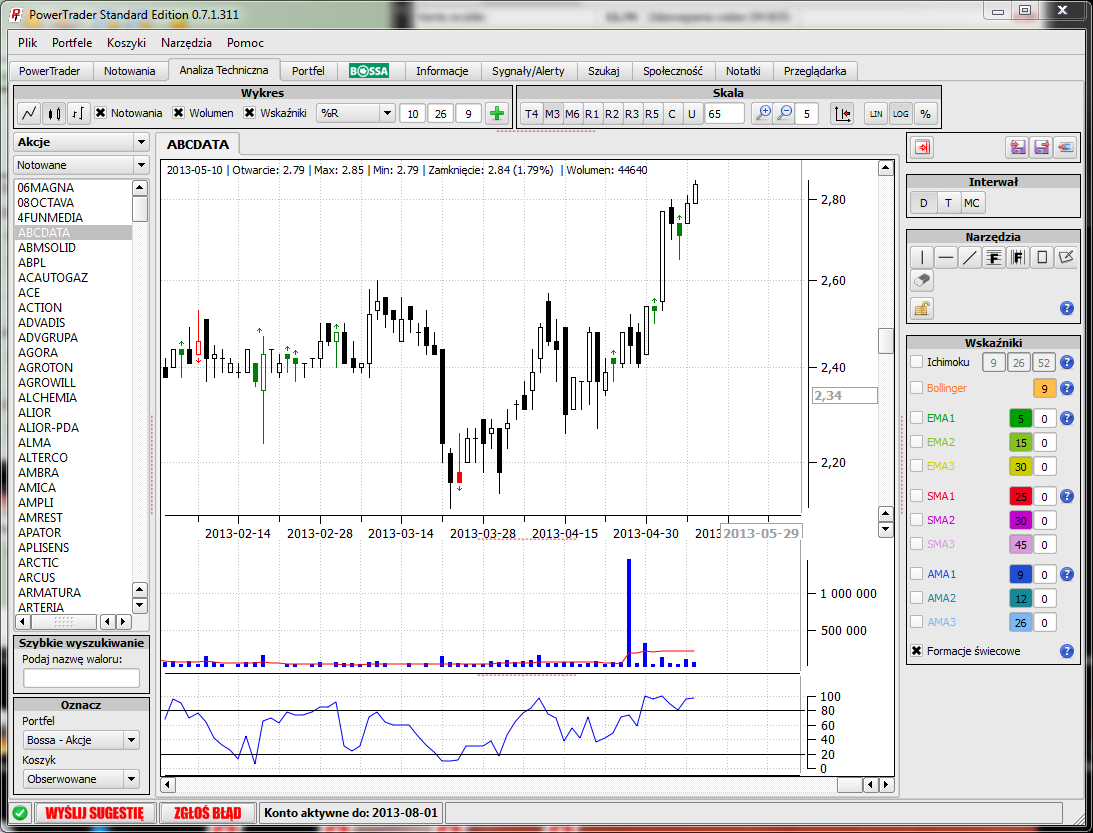Select the rectangle drawing tool
The image size is (1093, 833).
1042,258
